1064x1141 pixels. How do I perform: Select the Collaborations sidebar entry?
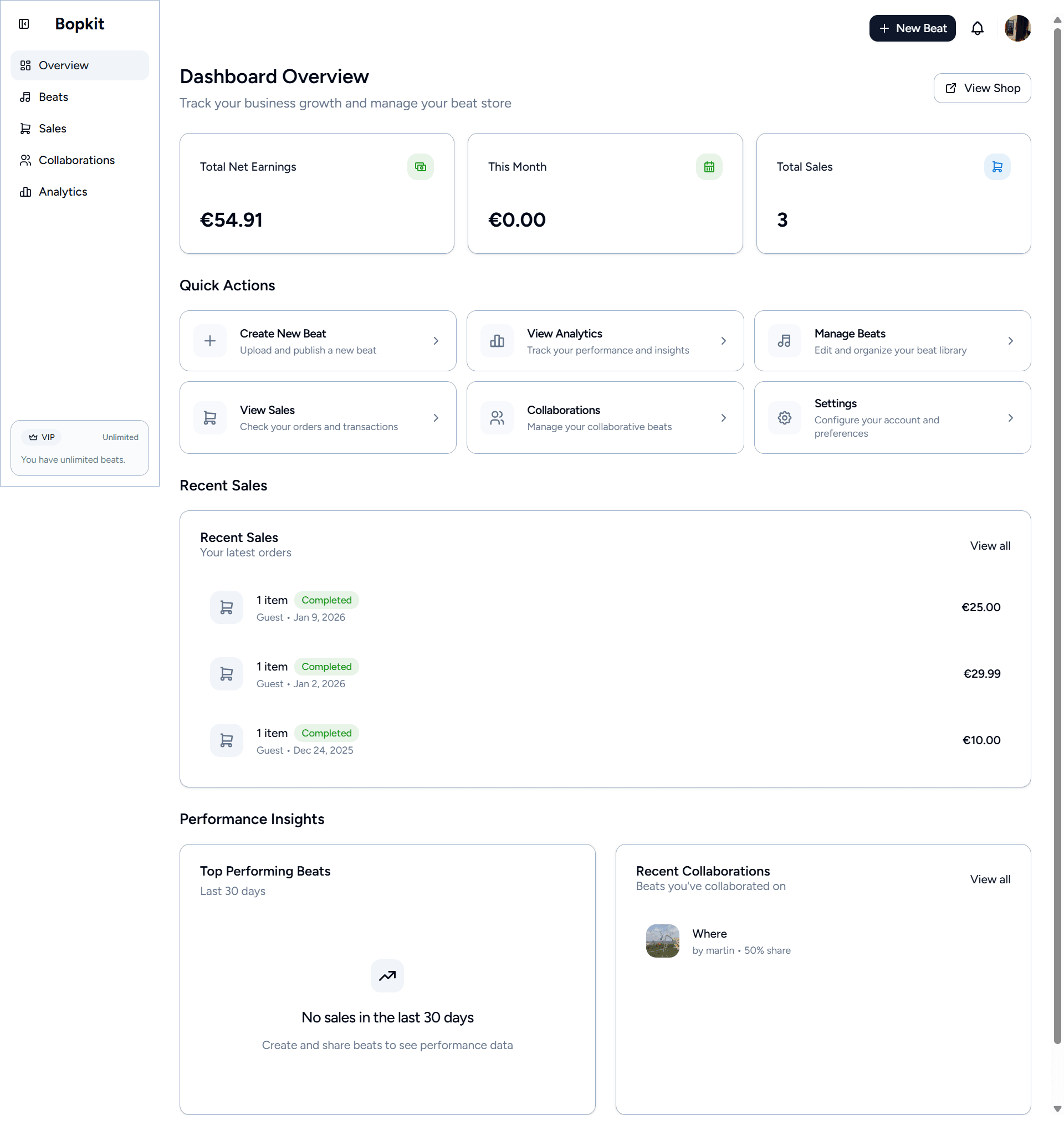tap(76, 160)
